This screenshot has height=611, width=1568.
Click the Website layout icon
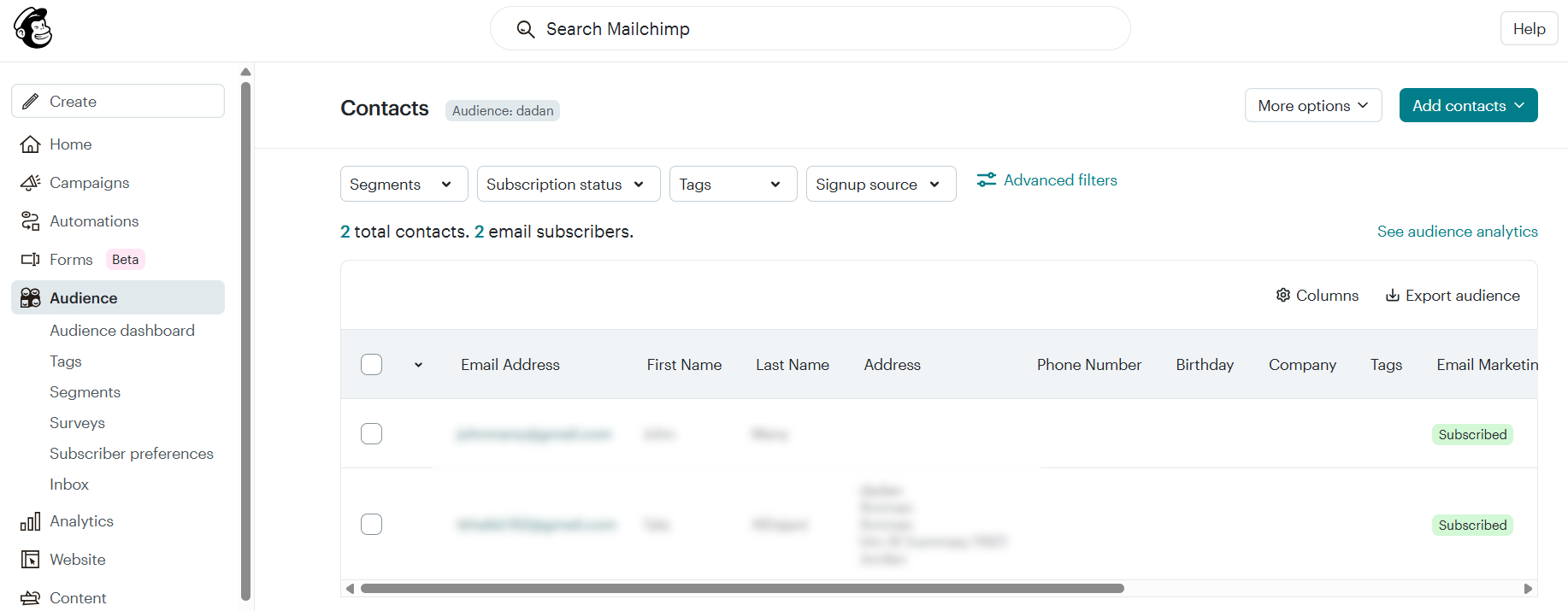point(31,560)
